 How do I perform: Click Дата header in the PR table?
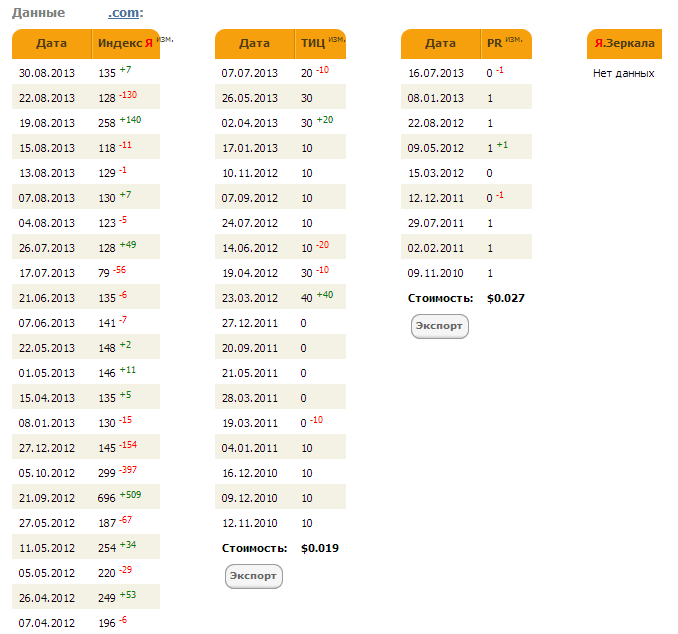click(x=440, y=44)
